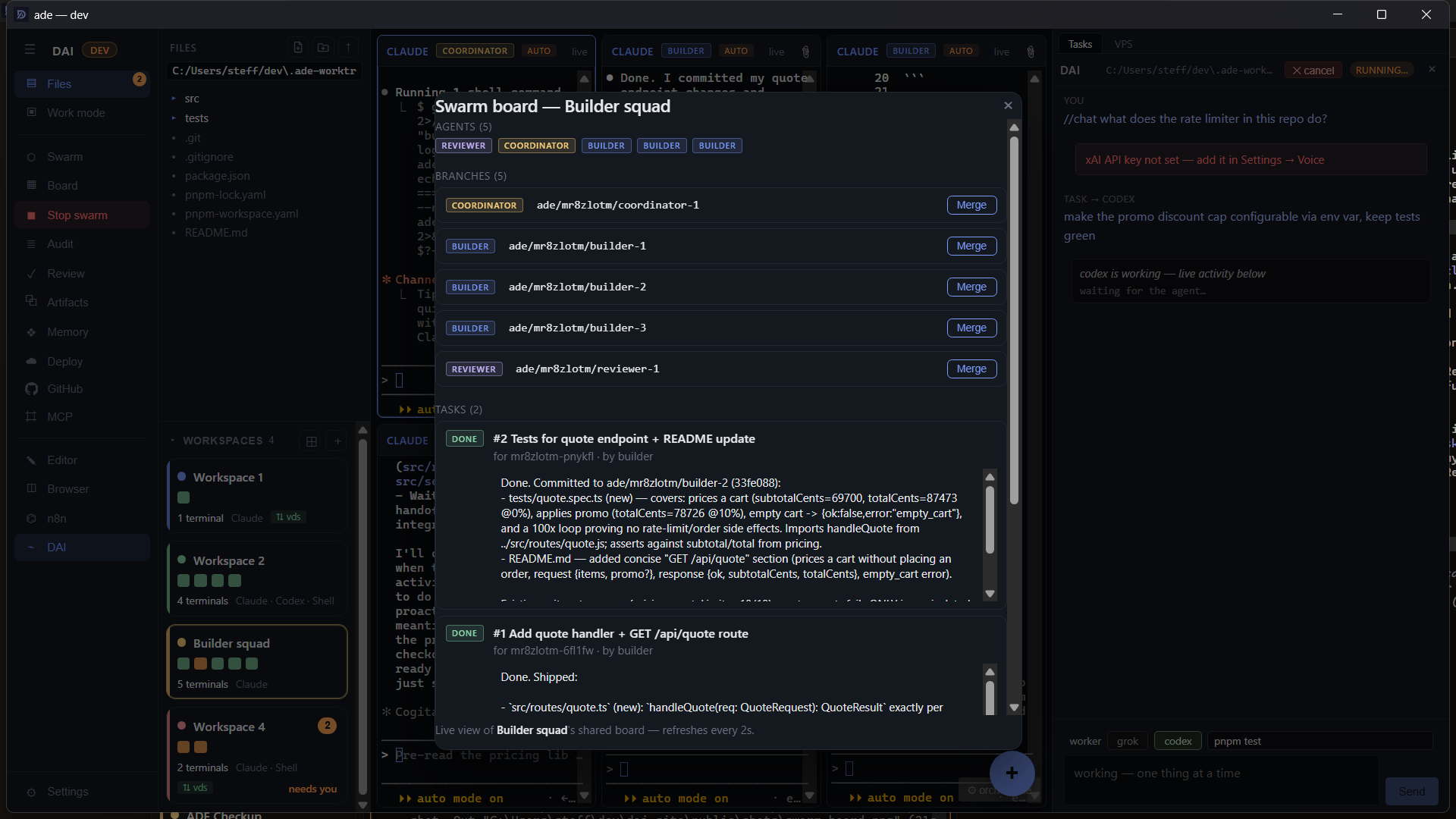This screenshot has height=819, width=1456.
Task: Open n8n in the sidebar
Action: coord(82,519)
